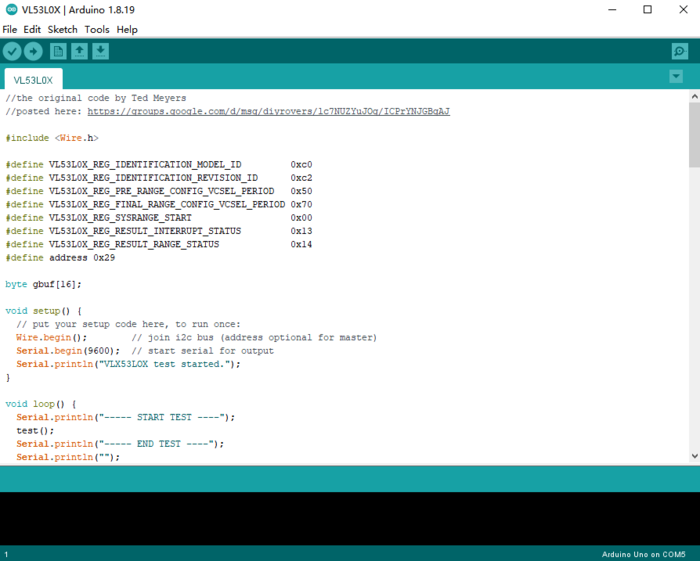
Task: Open the File menu
Action: tap(9, 29)
